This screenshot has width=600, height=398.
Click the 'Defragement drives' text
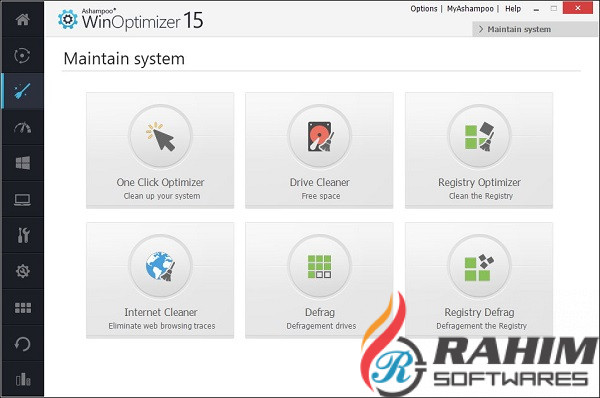tap(321, 326)
